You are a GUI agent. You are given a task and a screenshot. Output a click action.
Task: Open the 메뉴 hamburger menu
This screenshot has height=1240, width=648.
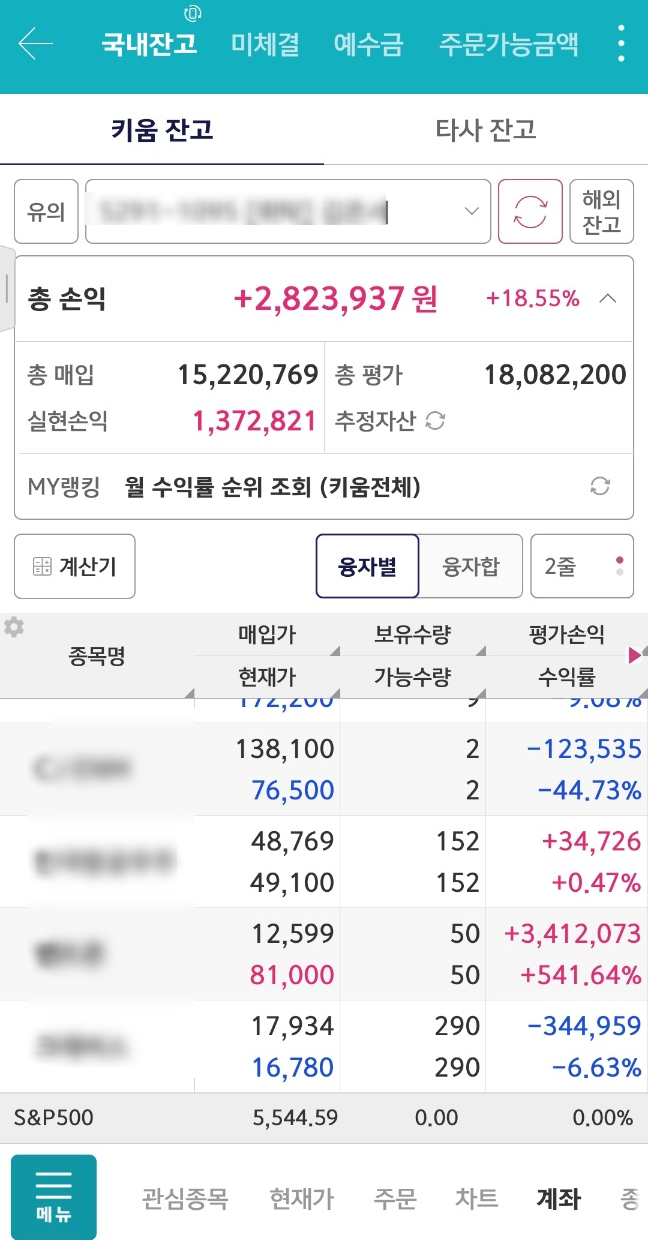pyautogui.click(x=53, y=1197)
